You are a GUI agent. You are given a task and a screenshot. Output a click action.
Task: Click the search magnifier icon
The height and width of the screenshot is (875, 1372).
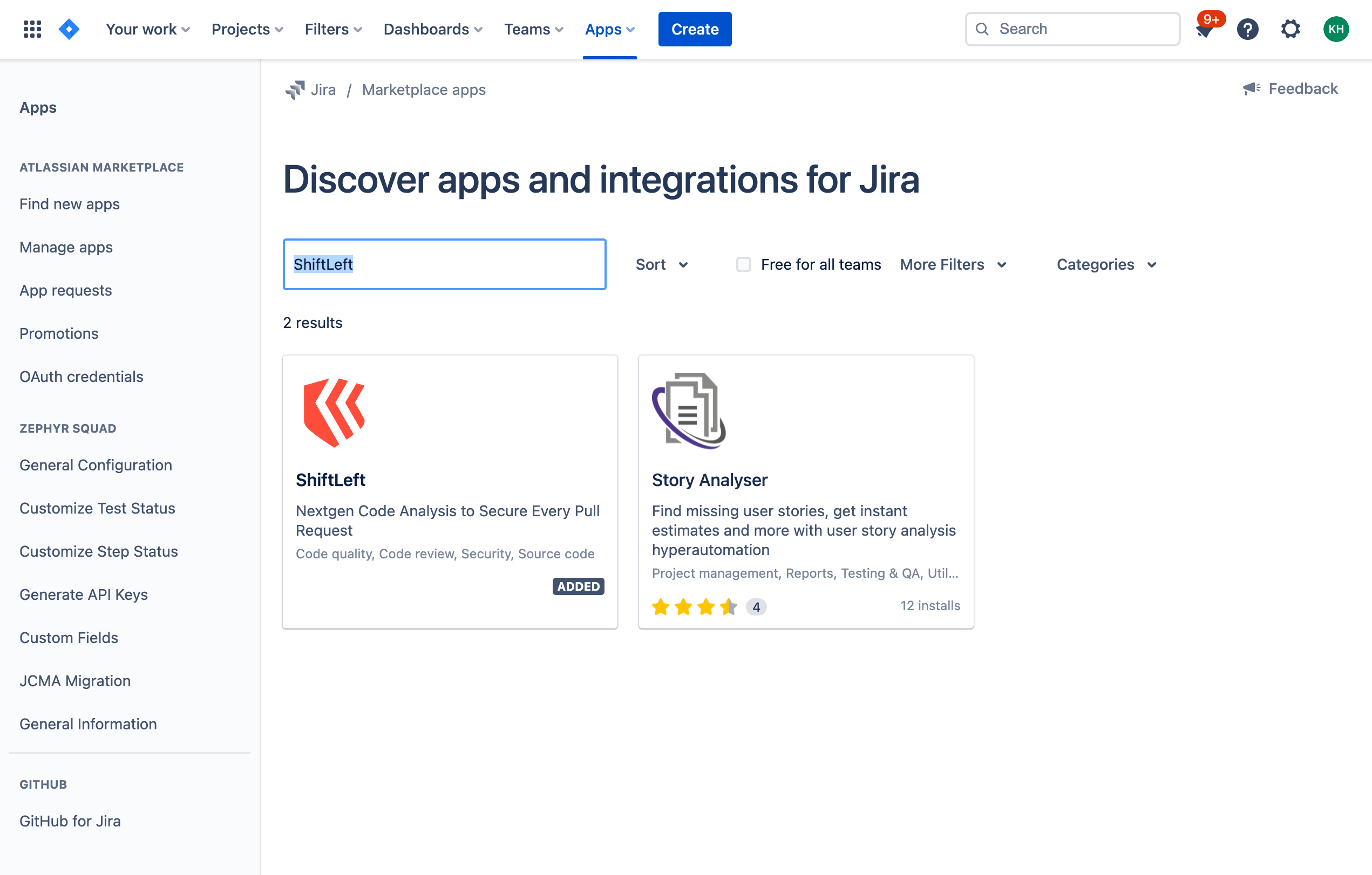pos(982,29)
